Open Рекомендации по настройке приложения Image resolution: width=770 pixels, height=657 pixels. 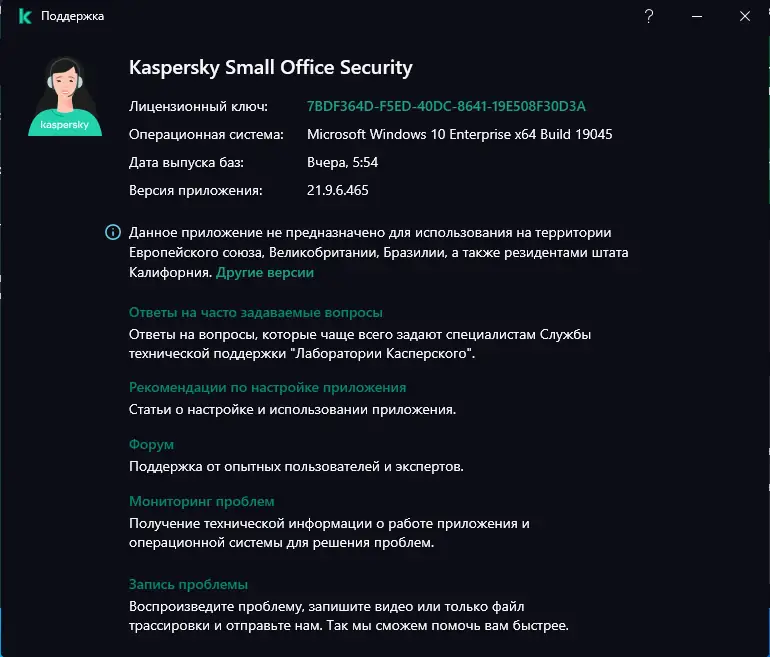pyautogui.click(x=267, y=387)
